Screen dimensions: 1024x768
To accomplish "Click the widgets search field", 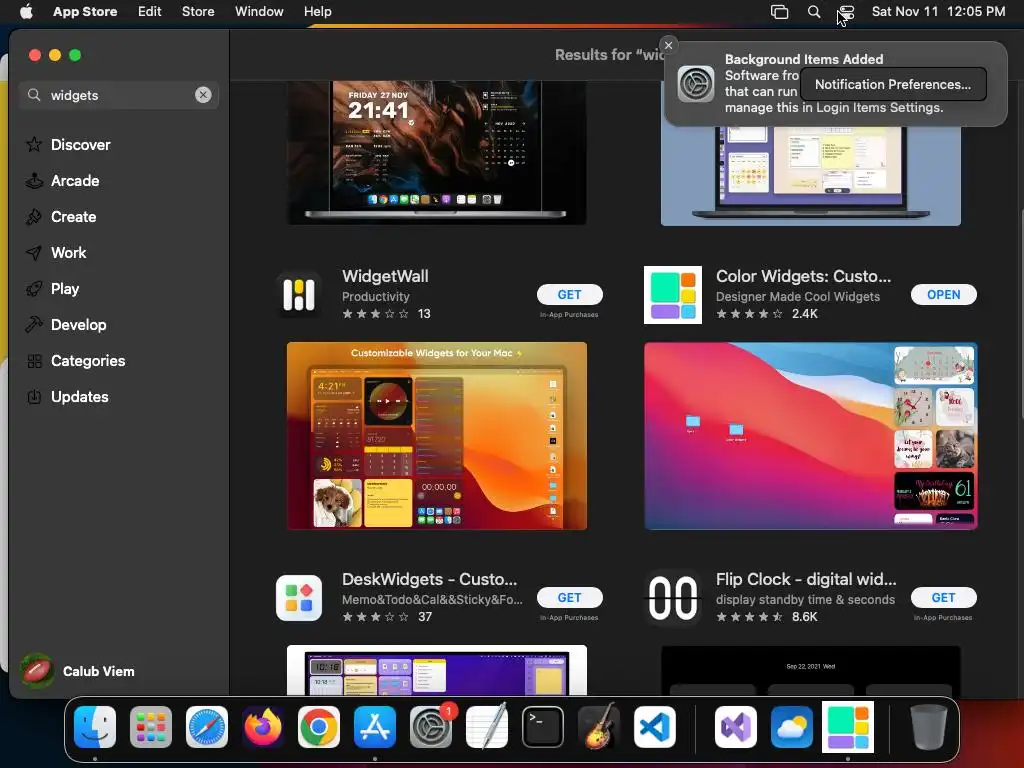I will (x=119, y=95).
